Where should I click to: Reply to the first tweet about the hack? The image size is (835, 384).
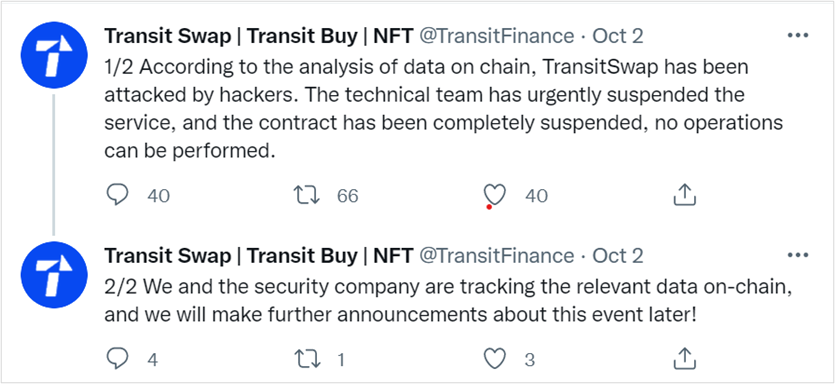pyautogui.click(x=117, y=195)
